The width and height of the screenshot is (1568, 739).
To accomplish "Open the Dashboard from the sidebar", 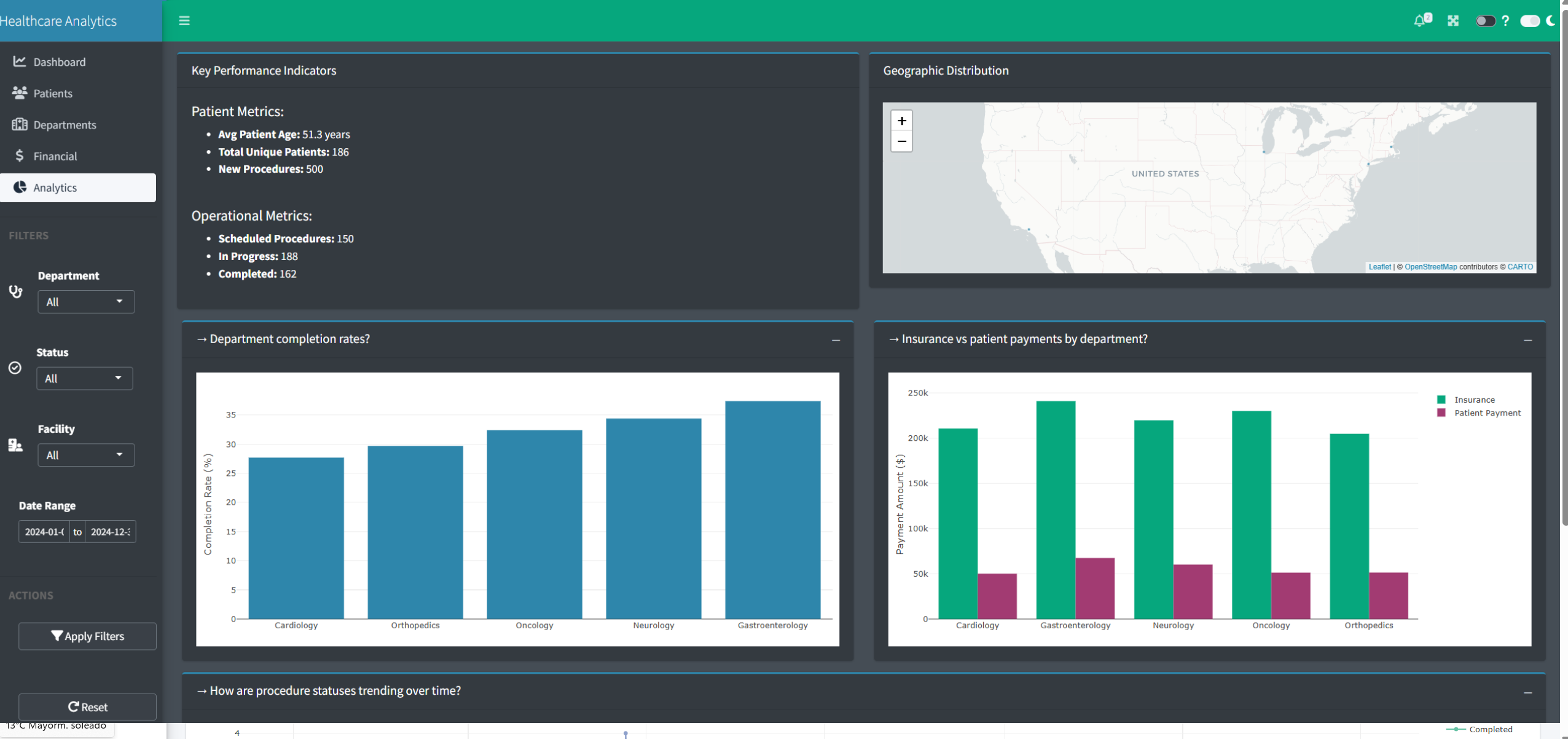I will [x=59, y=61].
